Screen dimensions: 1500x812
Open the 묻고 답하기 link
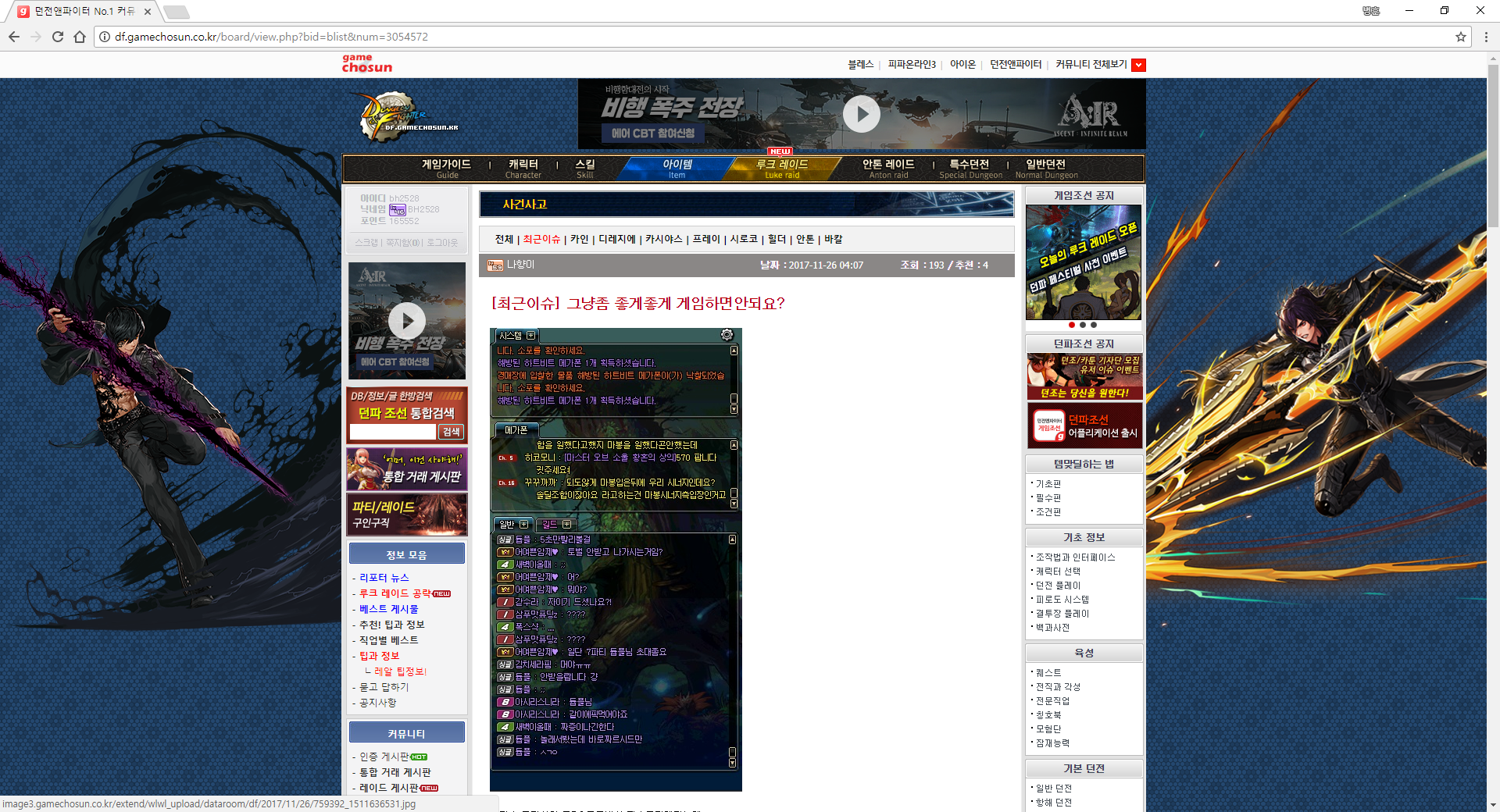click(x=384, y=687)
